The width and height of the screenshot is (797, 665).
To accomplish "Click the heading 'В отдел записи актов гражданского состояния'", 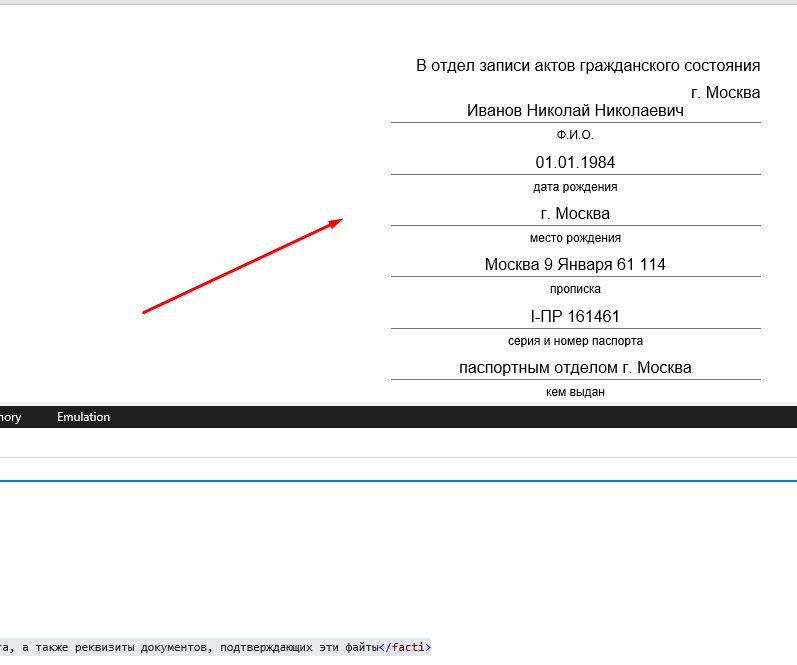I will pos(588,66).
